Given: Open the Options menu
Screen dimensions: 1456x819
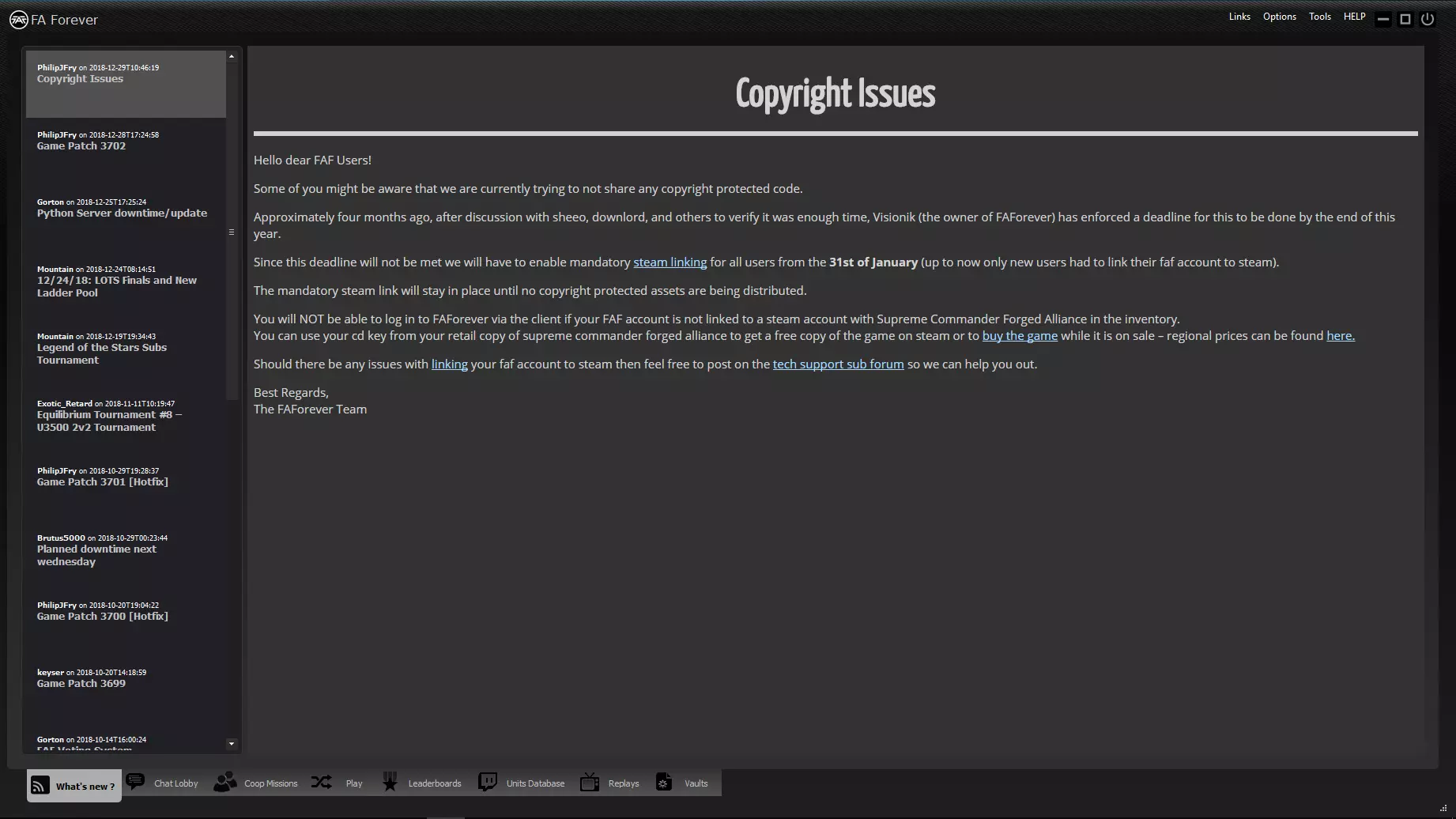Looking at the screenshot, I should pos(1280,17).
